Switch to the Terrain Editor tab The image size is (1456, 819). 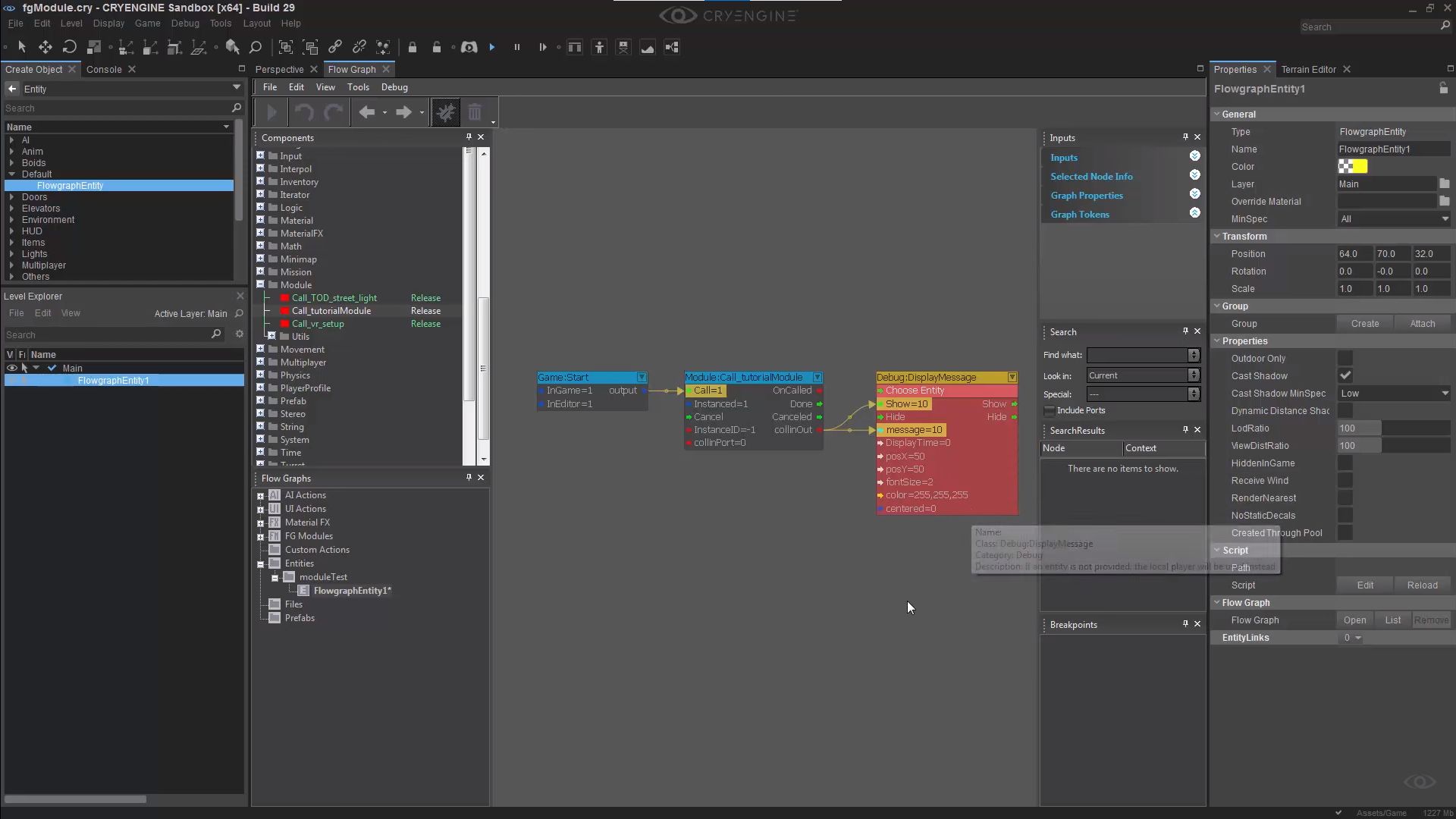[1308, 69]
